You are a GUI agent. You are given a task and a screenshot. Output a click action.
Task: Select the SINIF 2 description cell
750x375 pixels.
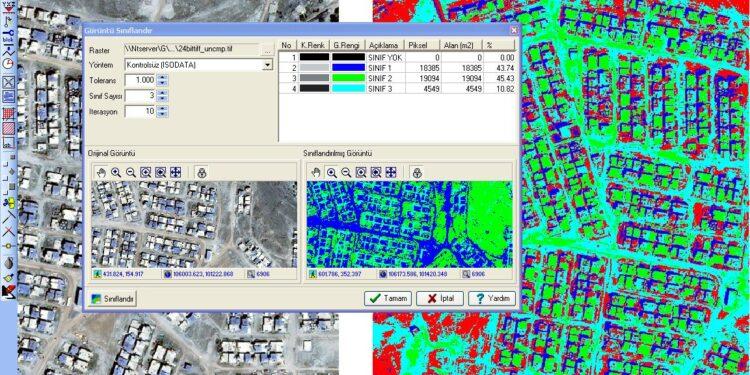(386, 77)
